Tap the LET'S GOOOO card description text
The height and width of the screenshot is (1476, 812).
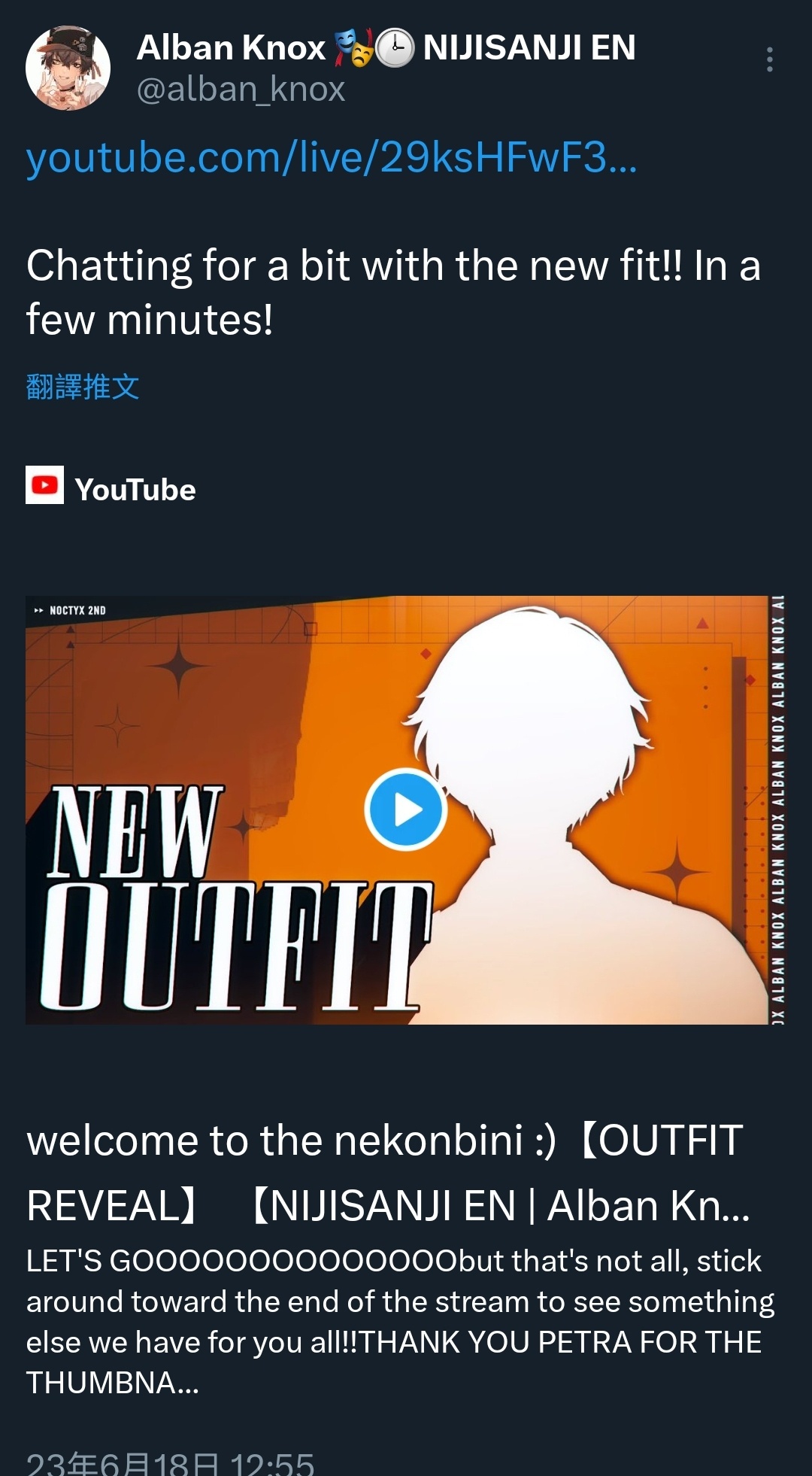click(400, 1322)
